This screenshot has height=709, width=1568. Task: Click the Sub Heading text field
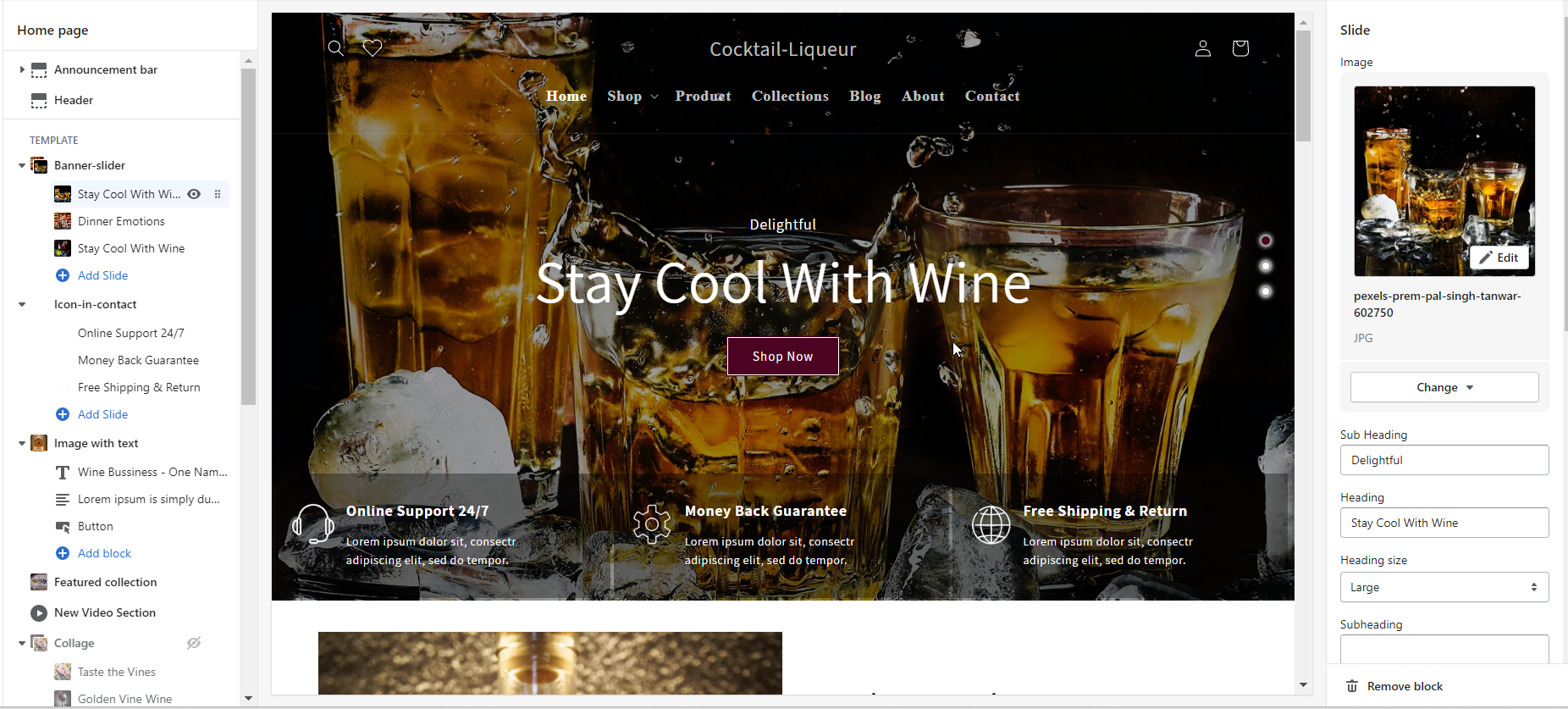1444,460
